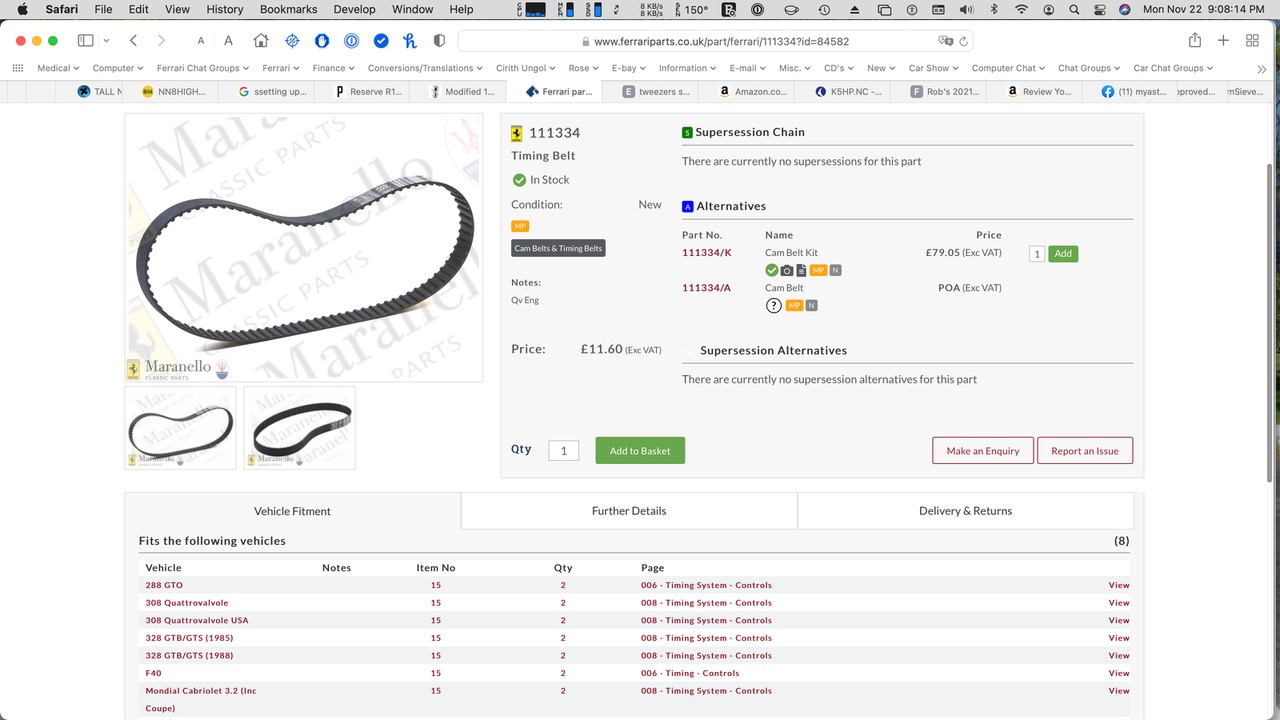Click the Qty input field beside Add to Basket
The image size is (1280, 720).
563,451
